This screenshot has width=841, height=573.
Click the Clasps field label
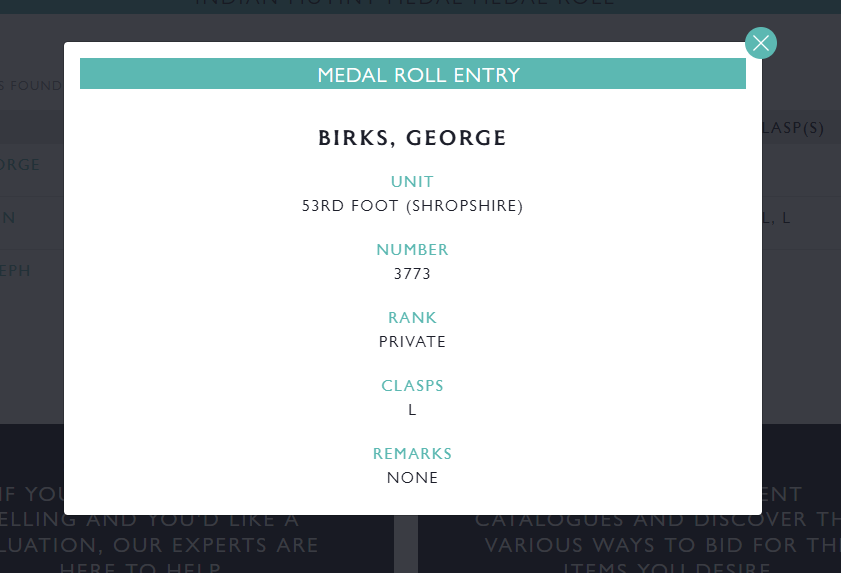(412, 385)
